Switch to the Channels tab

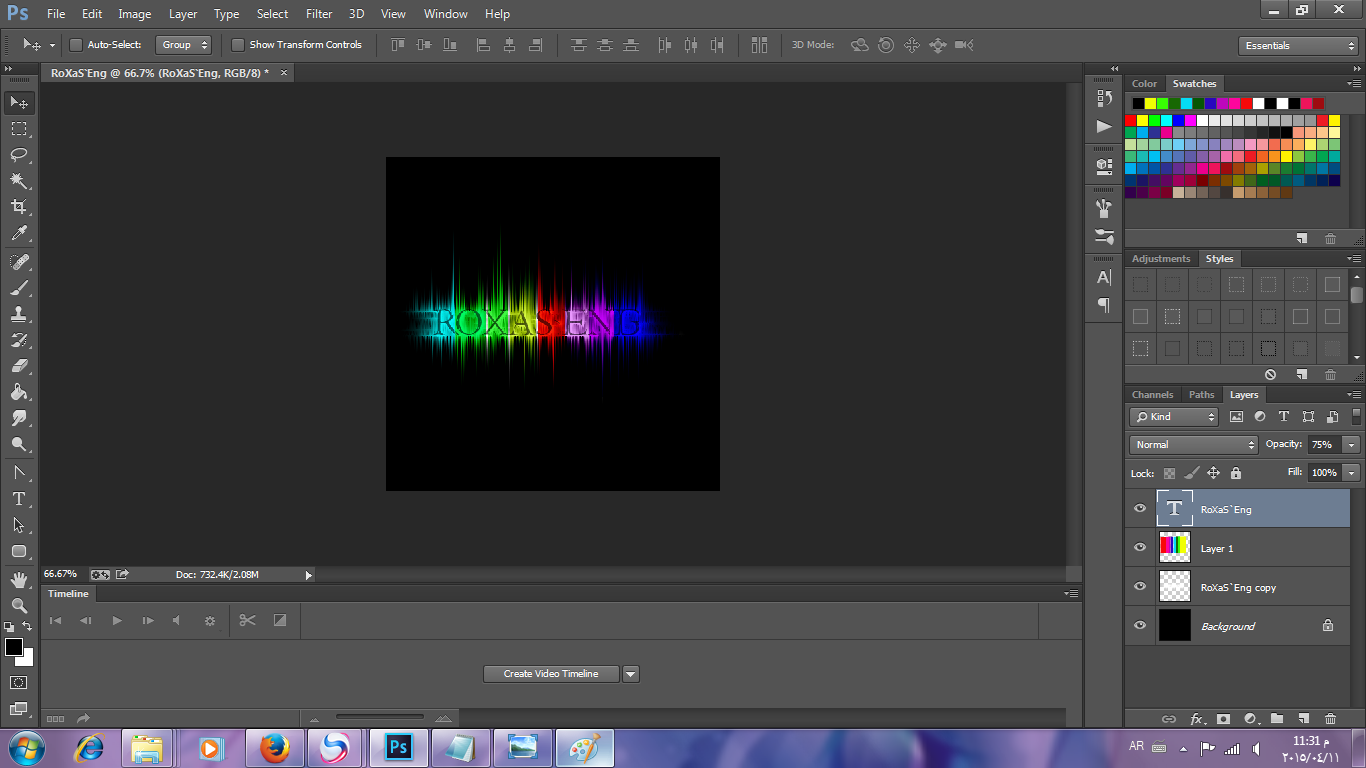tap(1152, 395)
